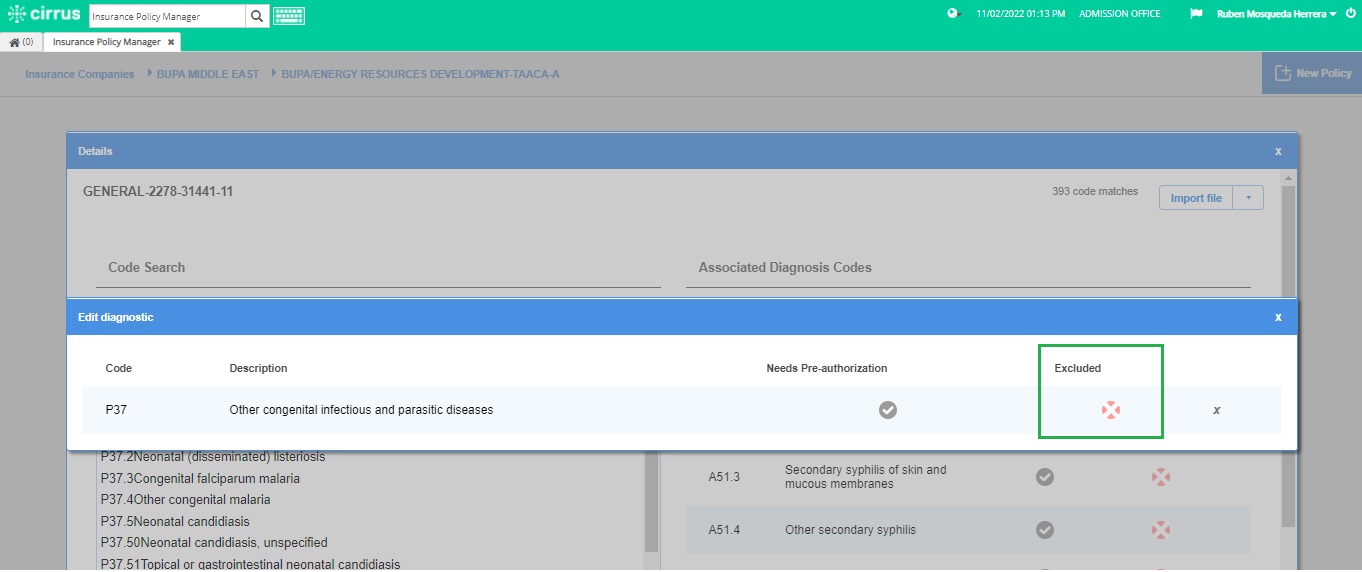The height and width of the screenshot is (572, 1362).
Task: Toggle excluded icon for A51.3
Action: click(1160, 477)
